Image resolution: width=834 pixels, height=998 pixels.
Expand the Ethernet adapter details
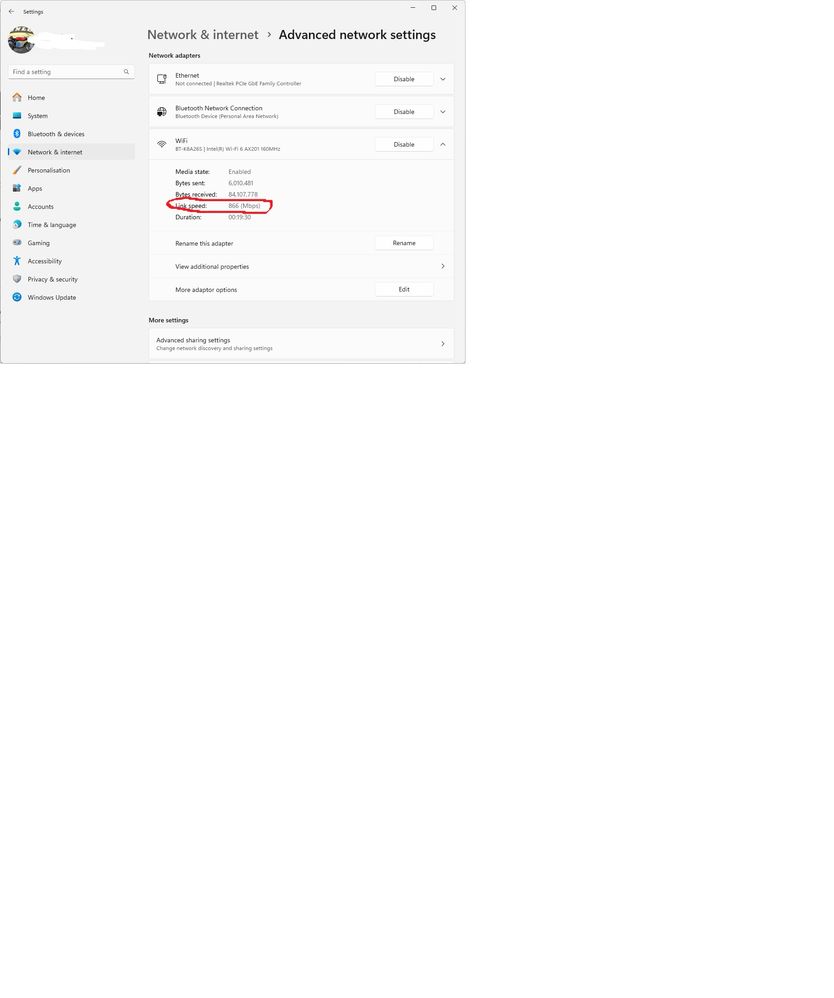(x=443, y=79)
